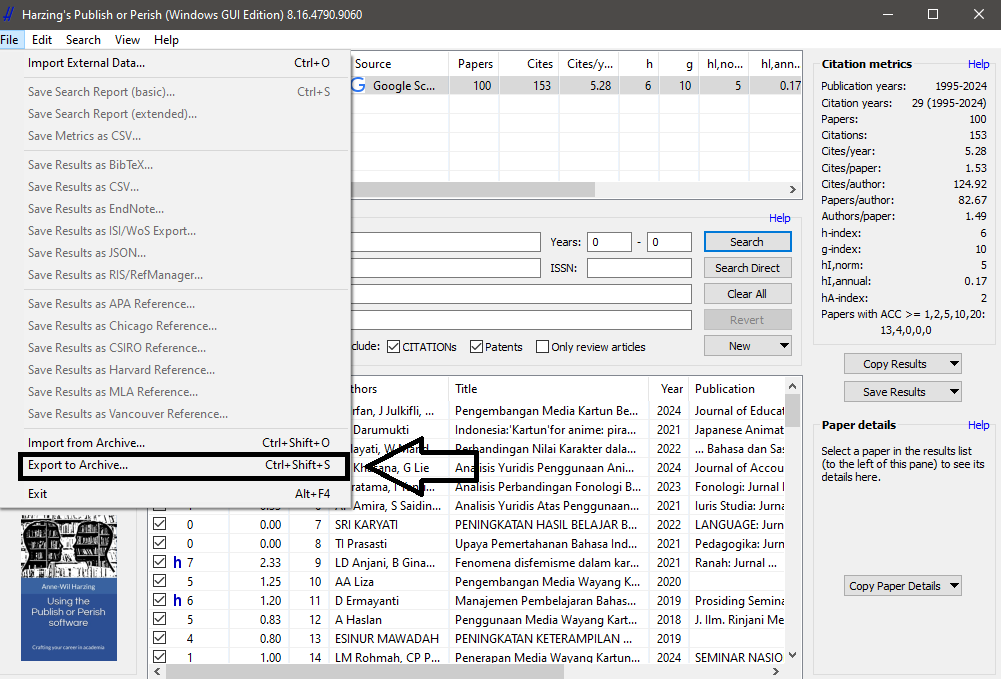Click the Clear All button
This screenshot has height=679, width=1001.
coord(748,294)
